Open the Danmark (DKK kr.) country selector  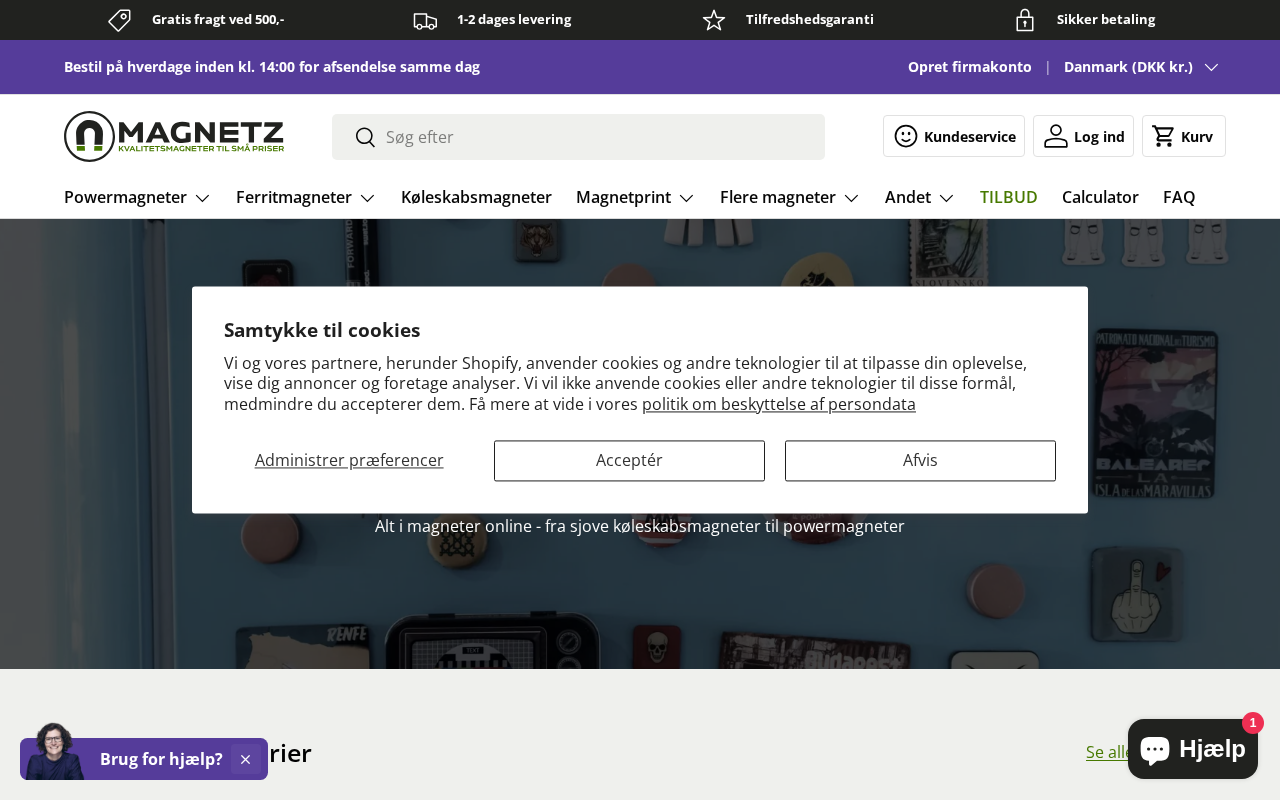click(x=1141, y=67)
